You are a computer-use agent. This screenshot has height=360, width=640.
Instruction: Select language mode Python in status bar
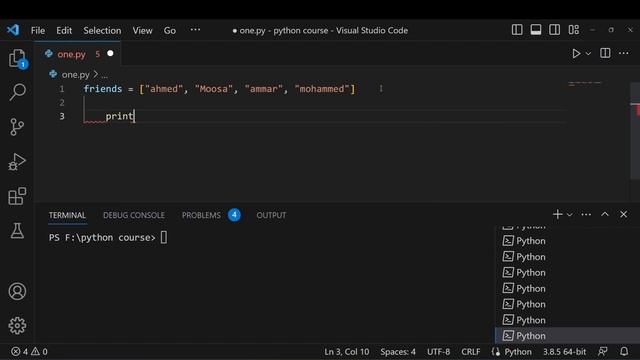tap(518, 352)
